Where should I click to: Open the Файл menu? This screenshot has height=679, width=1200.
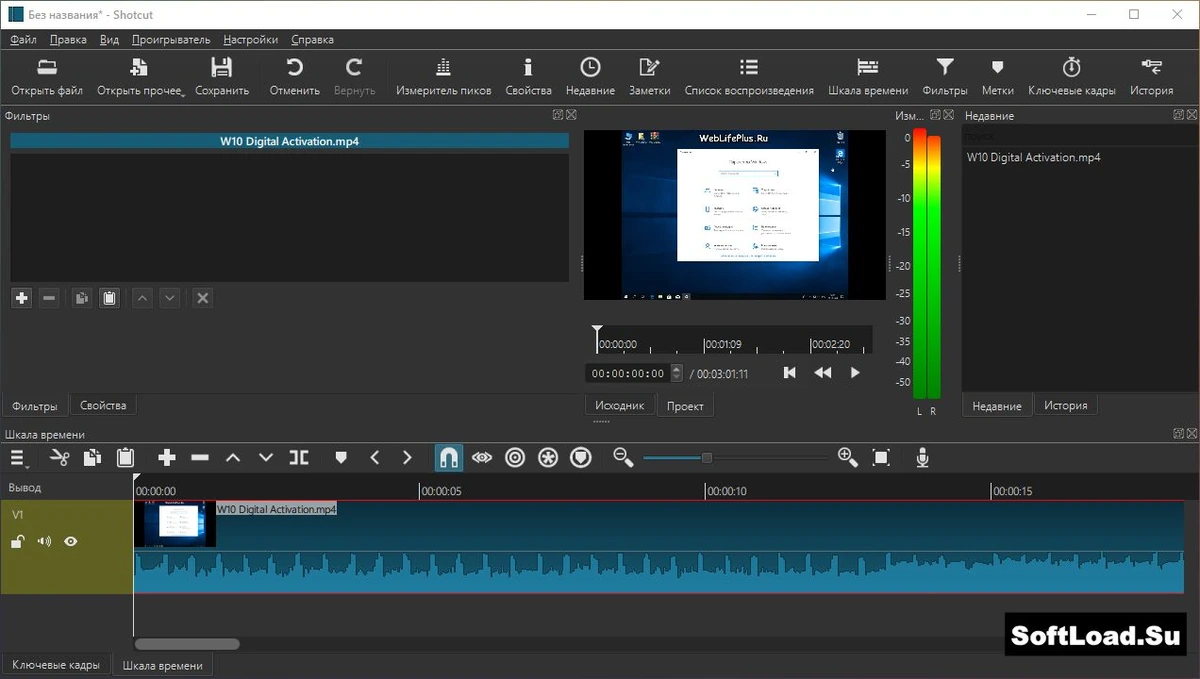point(23,40)
